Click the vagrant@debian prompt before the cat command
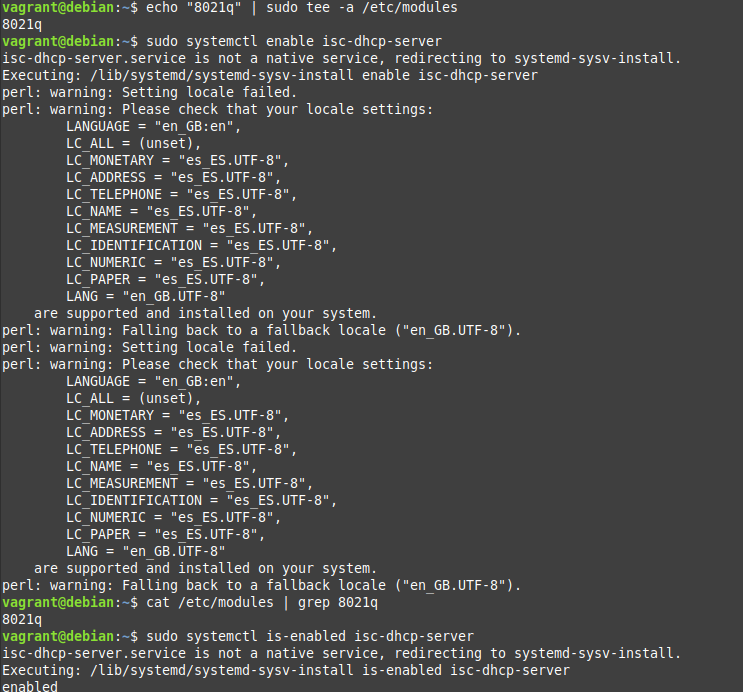This screenshot has width=743, height=692. (68, 602)
